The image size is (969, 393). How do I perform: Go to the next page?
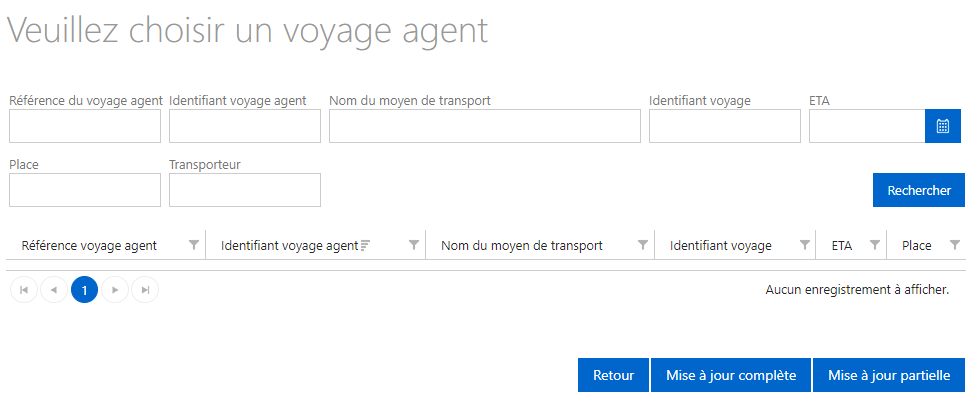(115, 290)
